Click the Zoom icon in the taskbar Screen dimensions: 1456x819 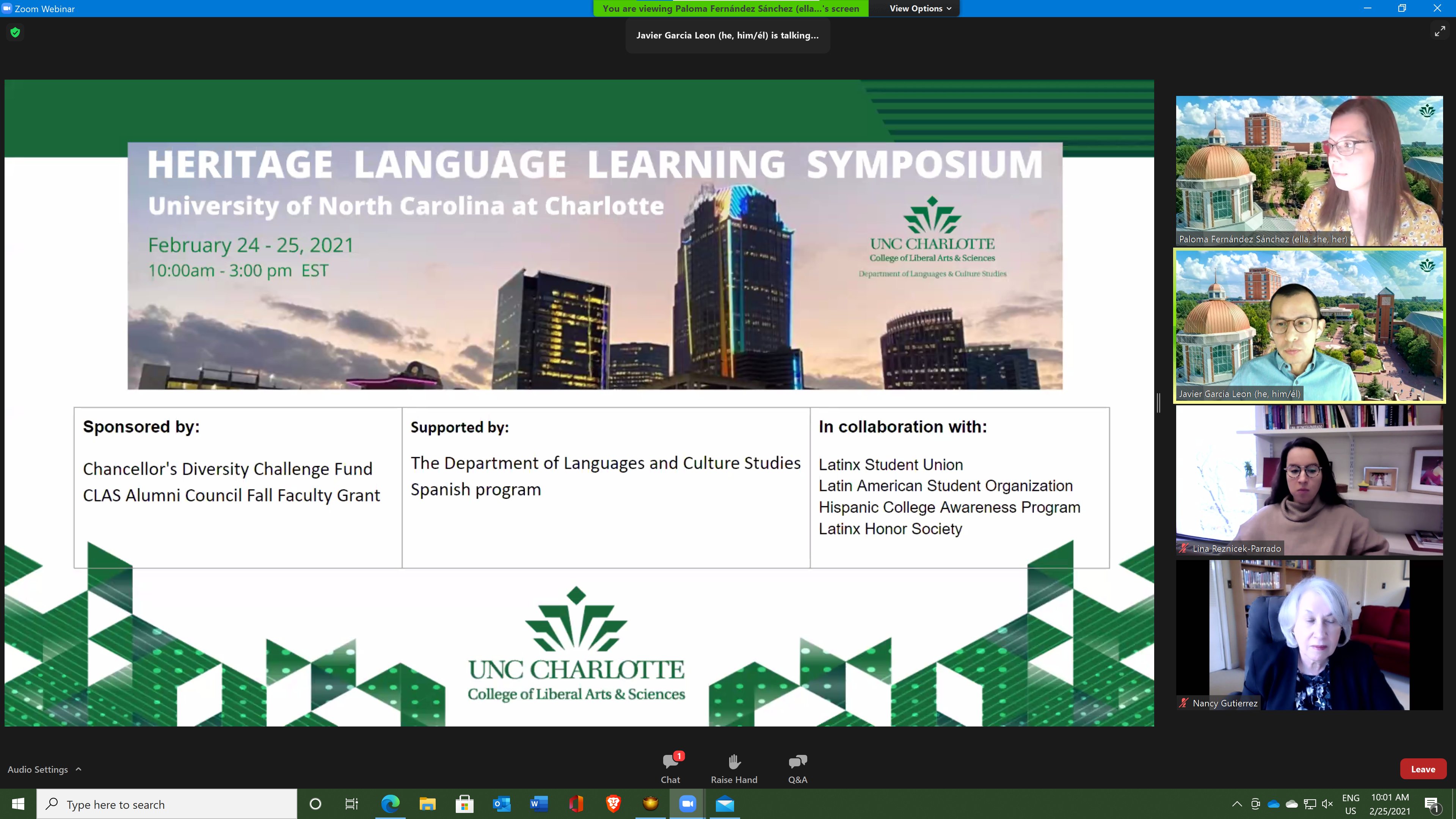tap(687, 804)
